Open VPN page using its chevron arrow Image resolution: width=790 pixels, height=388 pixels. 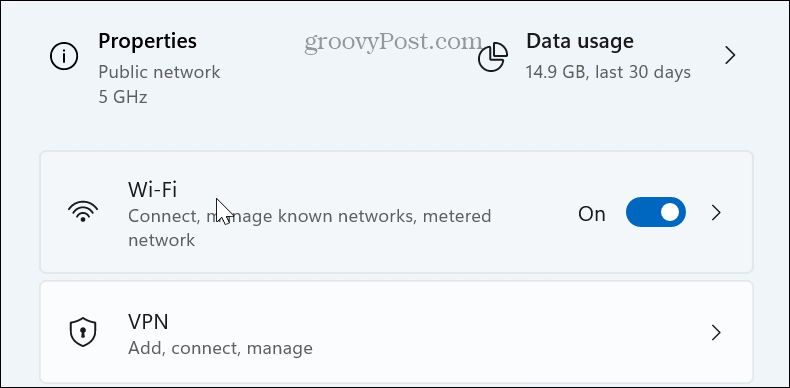pos(716,333)
